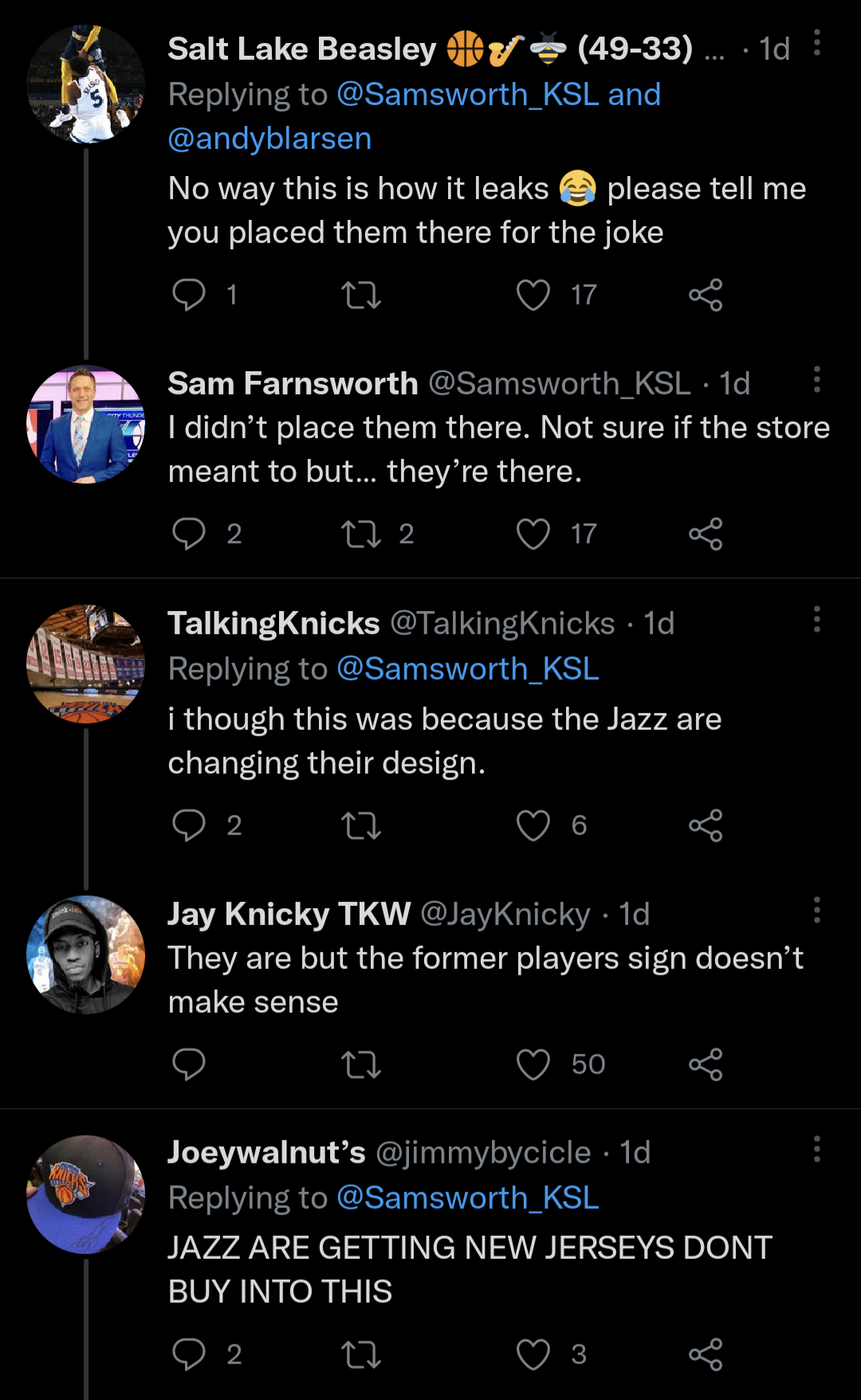Retweet Sam Farnsworth's reply
Image resolution: width=861 pixels, height=1400 pixels.
coord(361,534)
